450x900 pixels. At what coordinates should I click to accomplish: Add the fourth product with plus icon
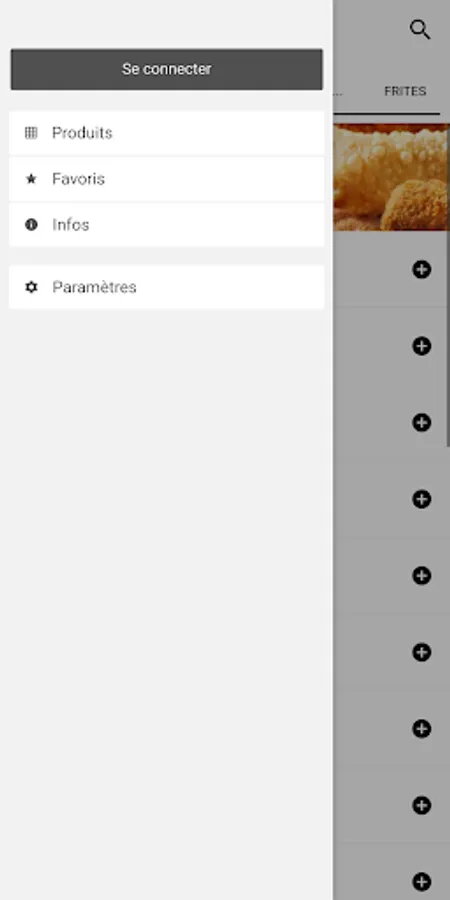coord(422,499)
